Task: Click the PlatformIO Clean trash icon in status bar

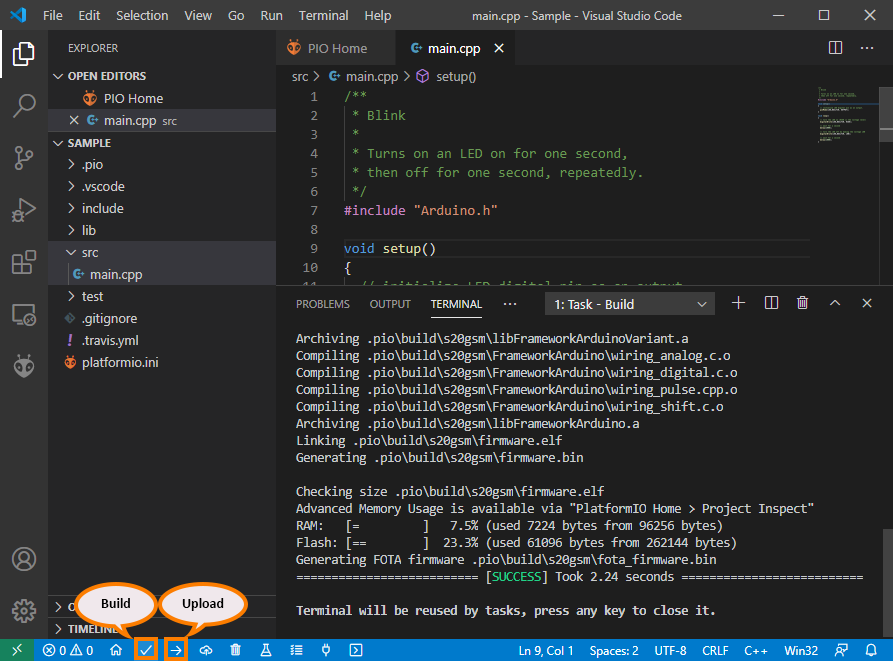Action: click(x=235, y=650)
